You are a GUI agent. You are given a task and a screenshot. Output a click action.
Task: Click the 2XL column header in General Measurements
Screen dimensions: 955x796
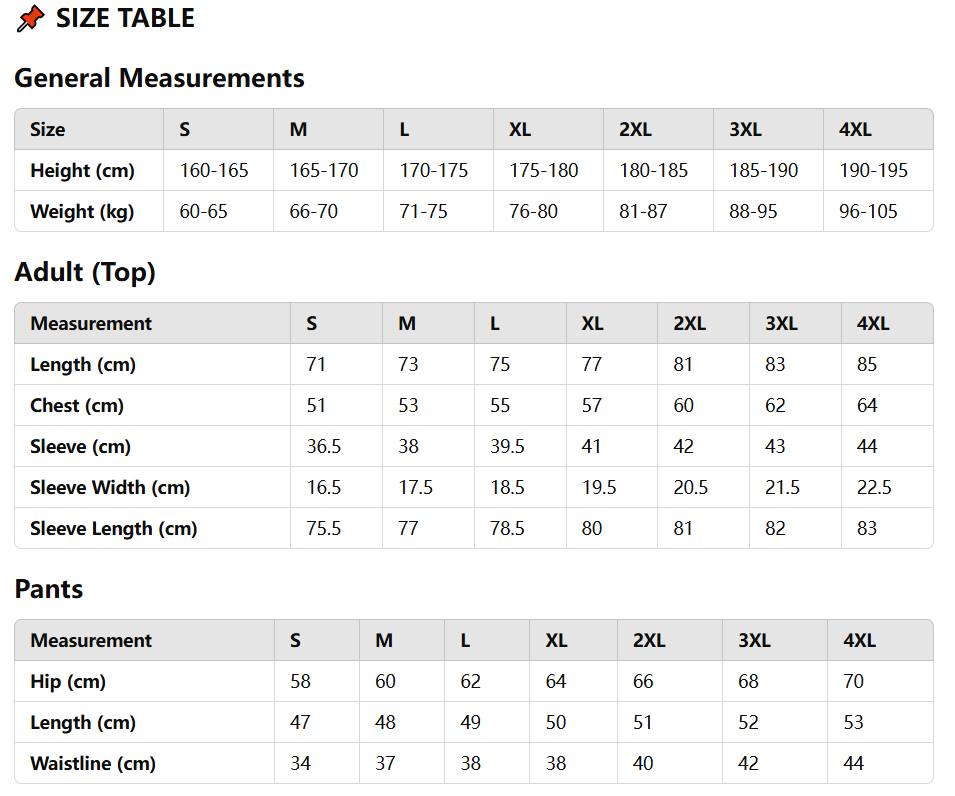pyautogui.click(x=635, y=129)
